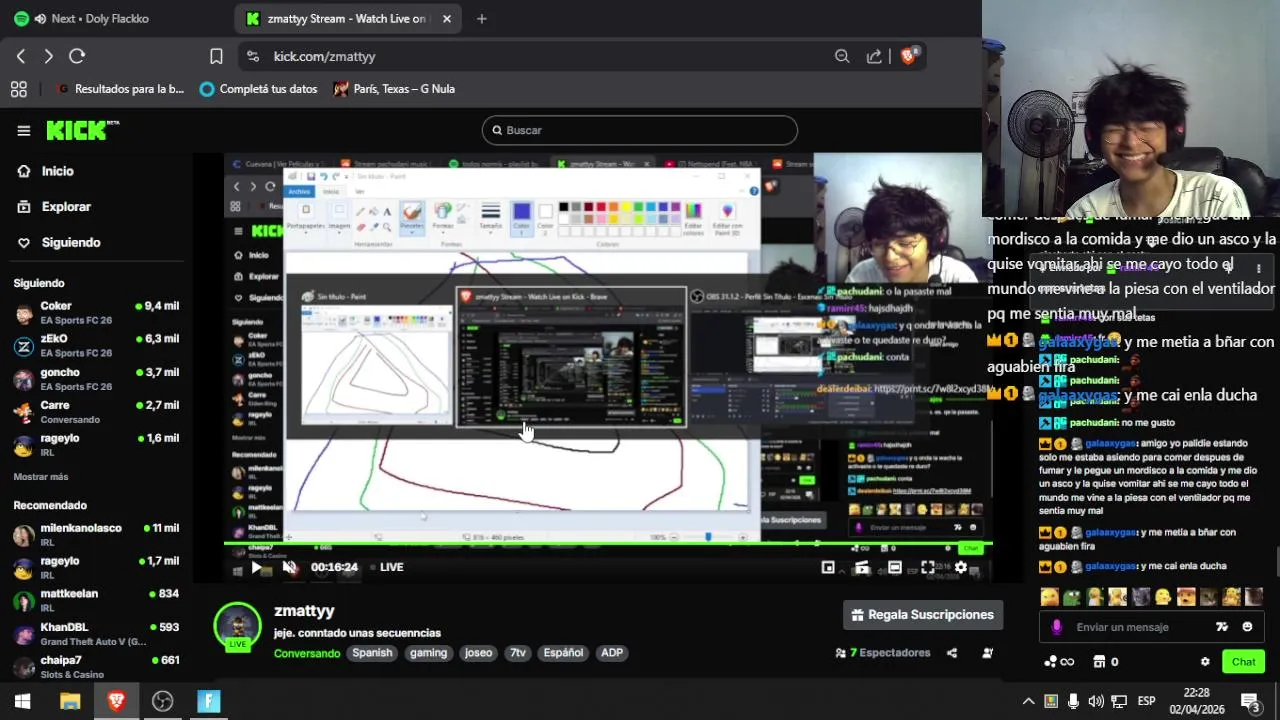Open chat settings gear
This screenshot has width=1280, height=720.
(1205, 662)
